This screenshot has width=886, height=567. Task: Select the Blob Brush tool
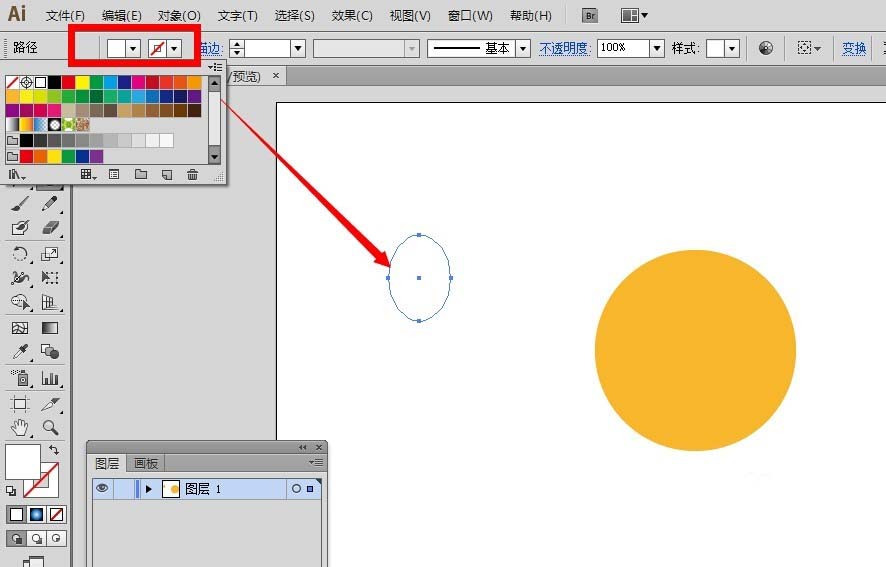20,228
